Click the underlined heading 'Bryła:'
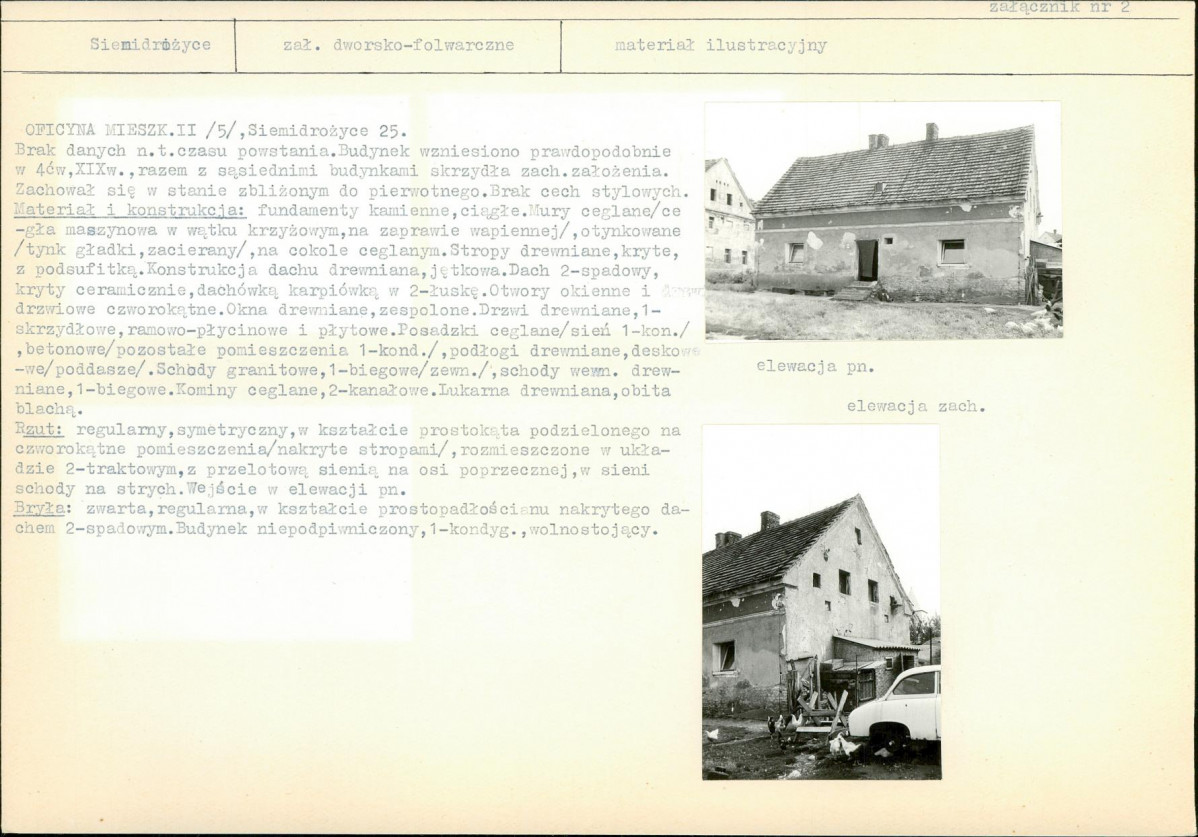 (x=44, y=509)
